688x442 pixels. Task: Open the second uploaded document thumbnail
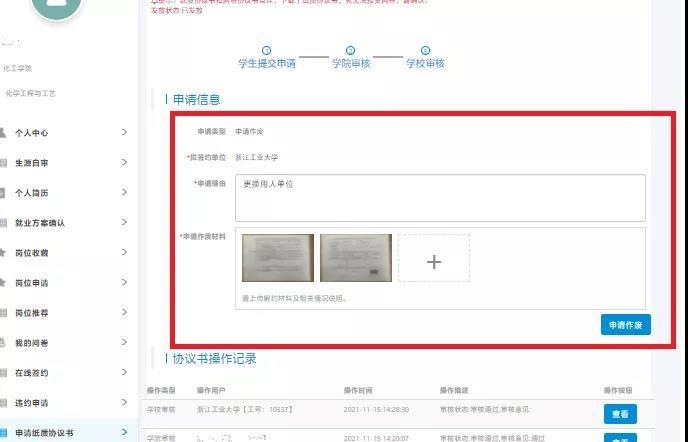point(356,258)
